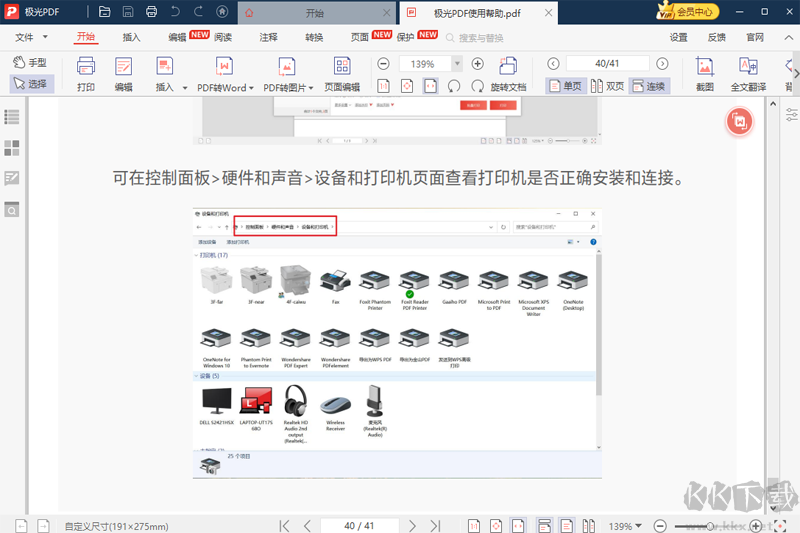Go to previous page using ribbon arrow
Viewport: 800px width, 533px height.
[x=553, y=64]
